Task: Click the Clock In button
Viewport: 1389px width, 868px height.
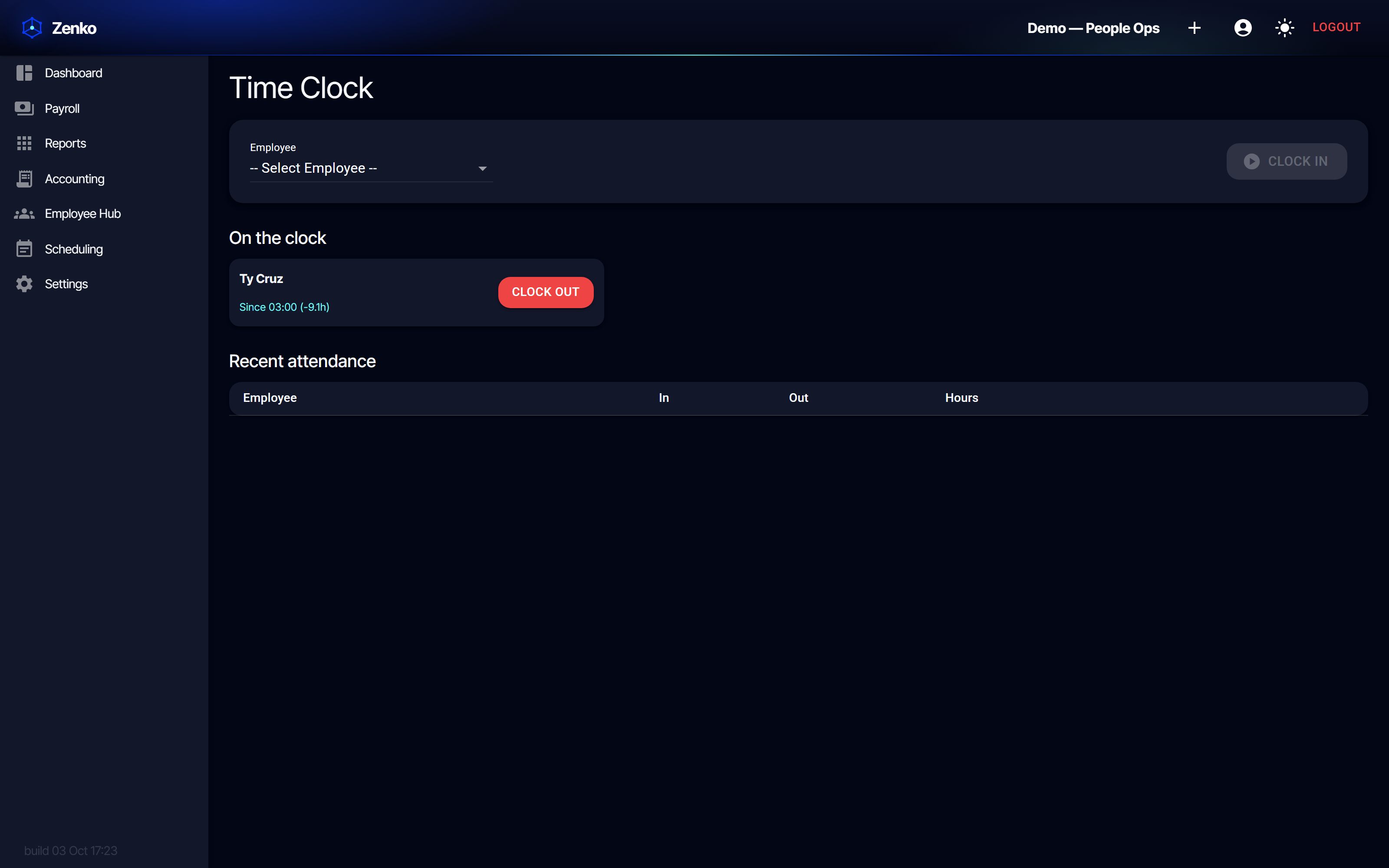Action: tap(1286, 161)
